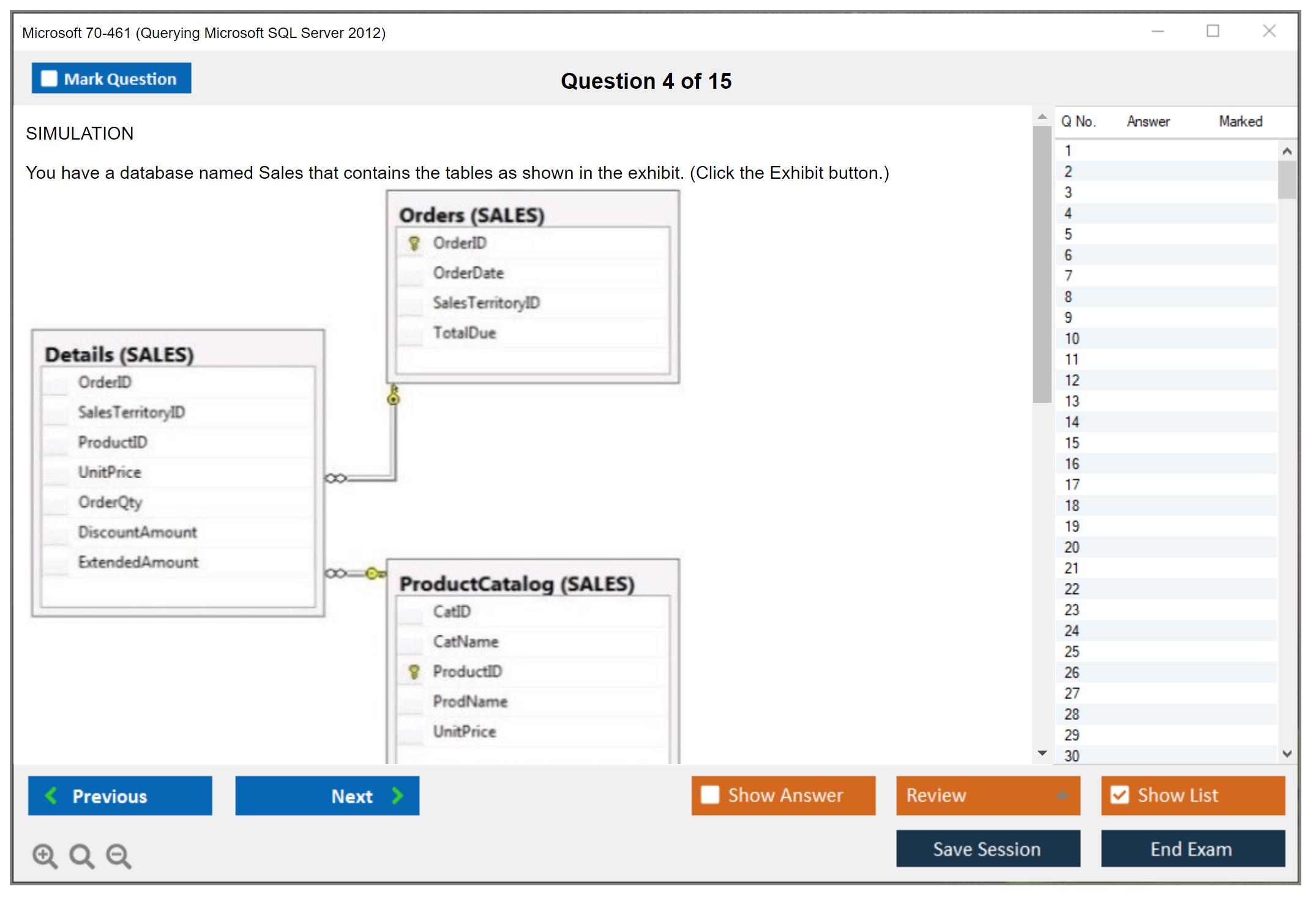
Task: Select question 22 in the list
Action: 1072,589
